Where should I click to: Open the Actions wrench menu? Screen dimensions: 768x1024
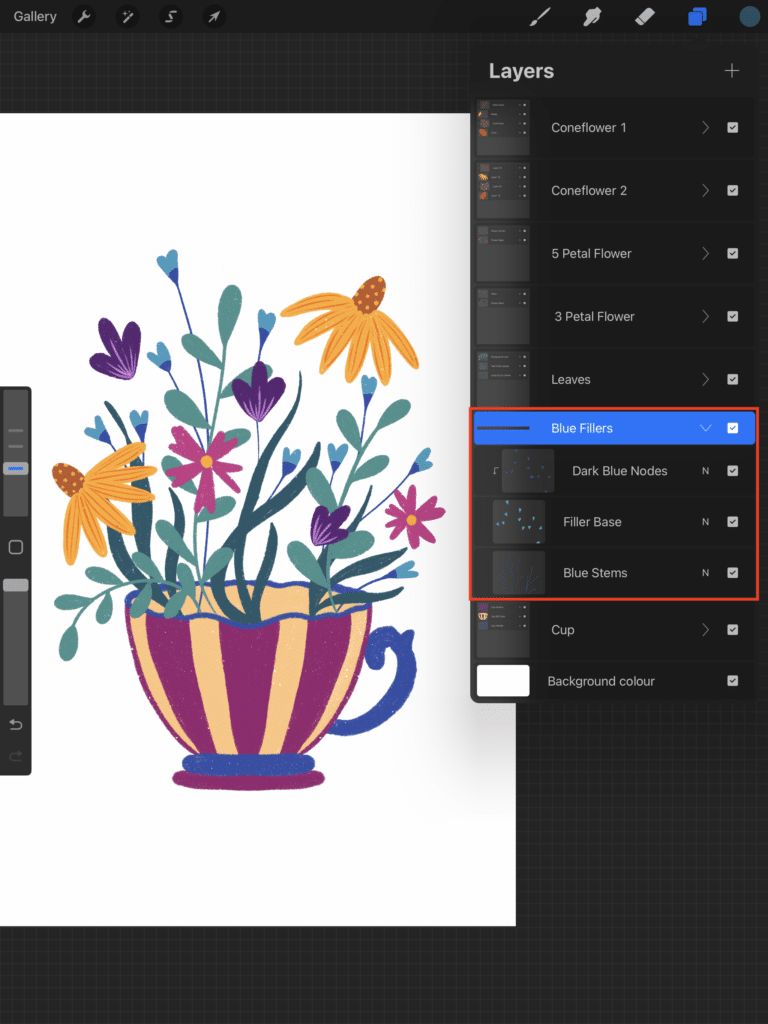pos(84,16)
